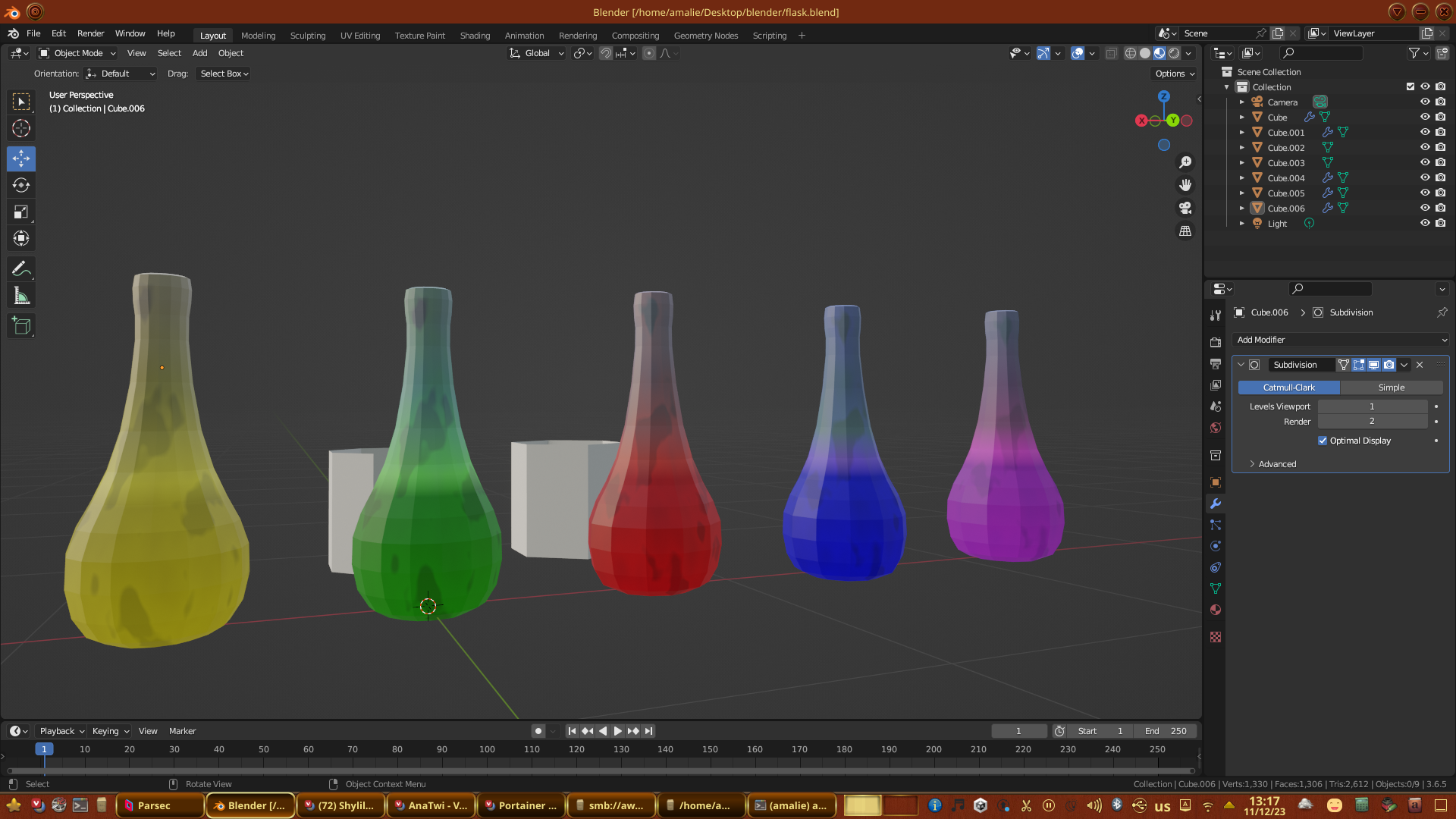Open the Object Mode dropdown
Image resolution: width=1456 pixels, height=819 pixels.
click(x=78, y=53)
